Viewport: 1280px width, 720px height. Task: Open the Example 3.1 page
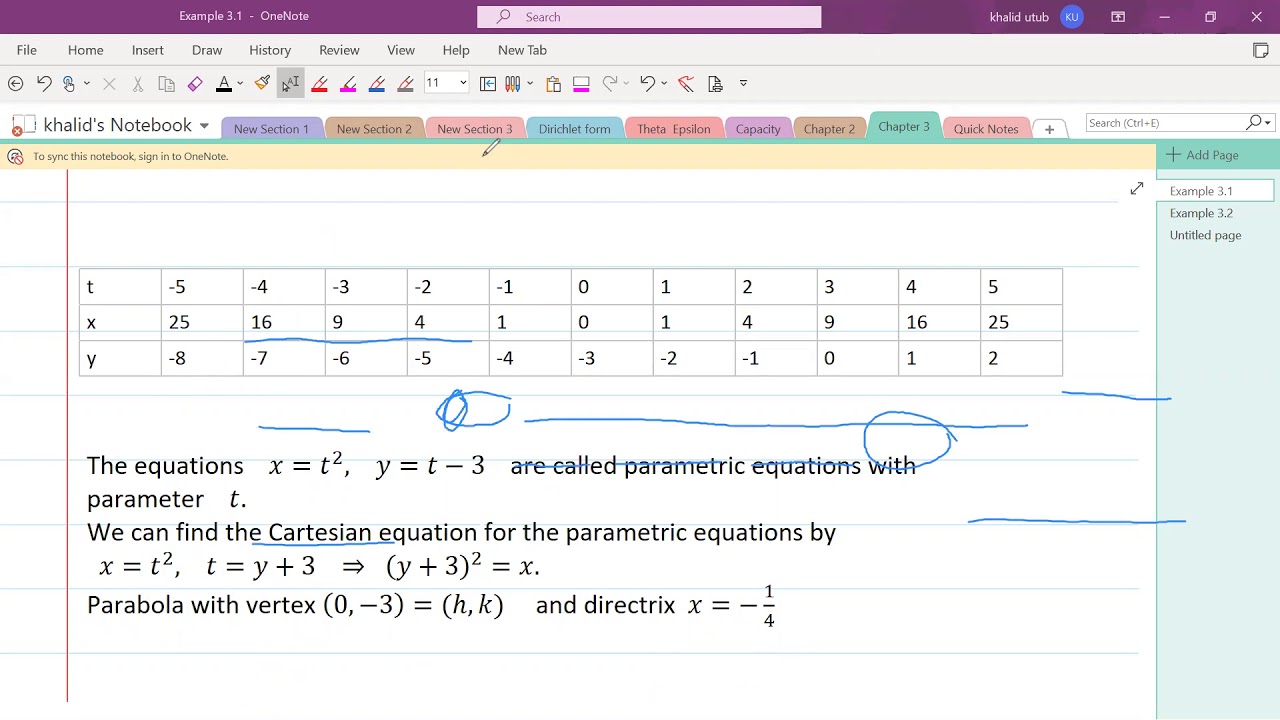tap(1216, 191)
